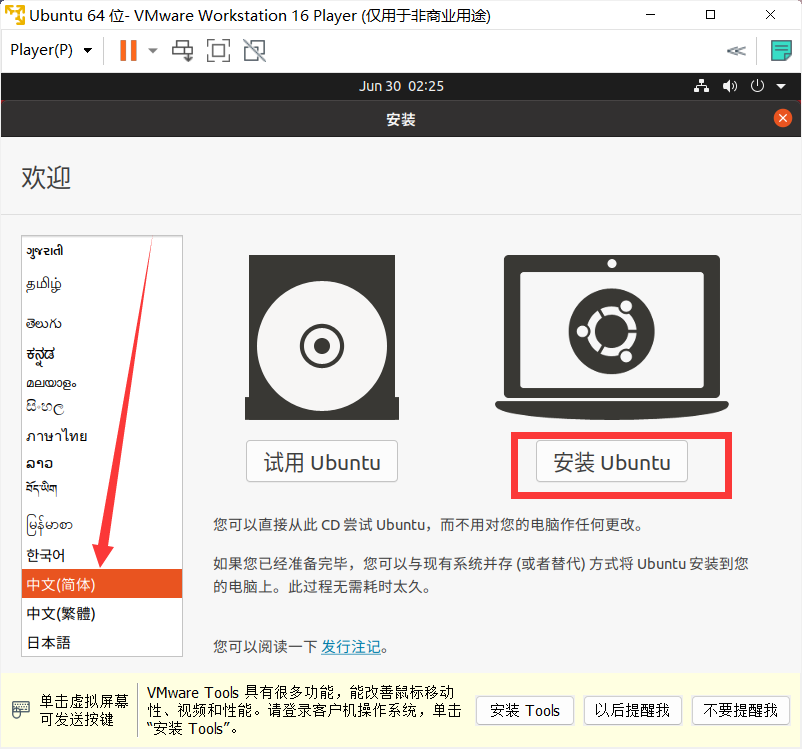This screenshot has width=802, height=749.
Task: Expand the system menu arrow next to power icon
Action: (780, 86)
